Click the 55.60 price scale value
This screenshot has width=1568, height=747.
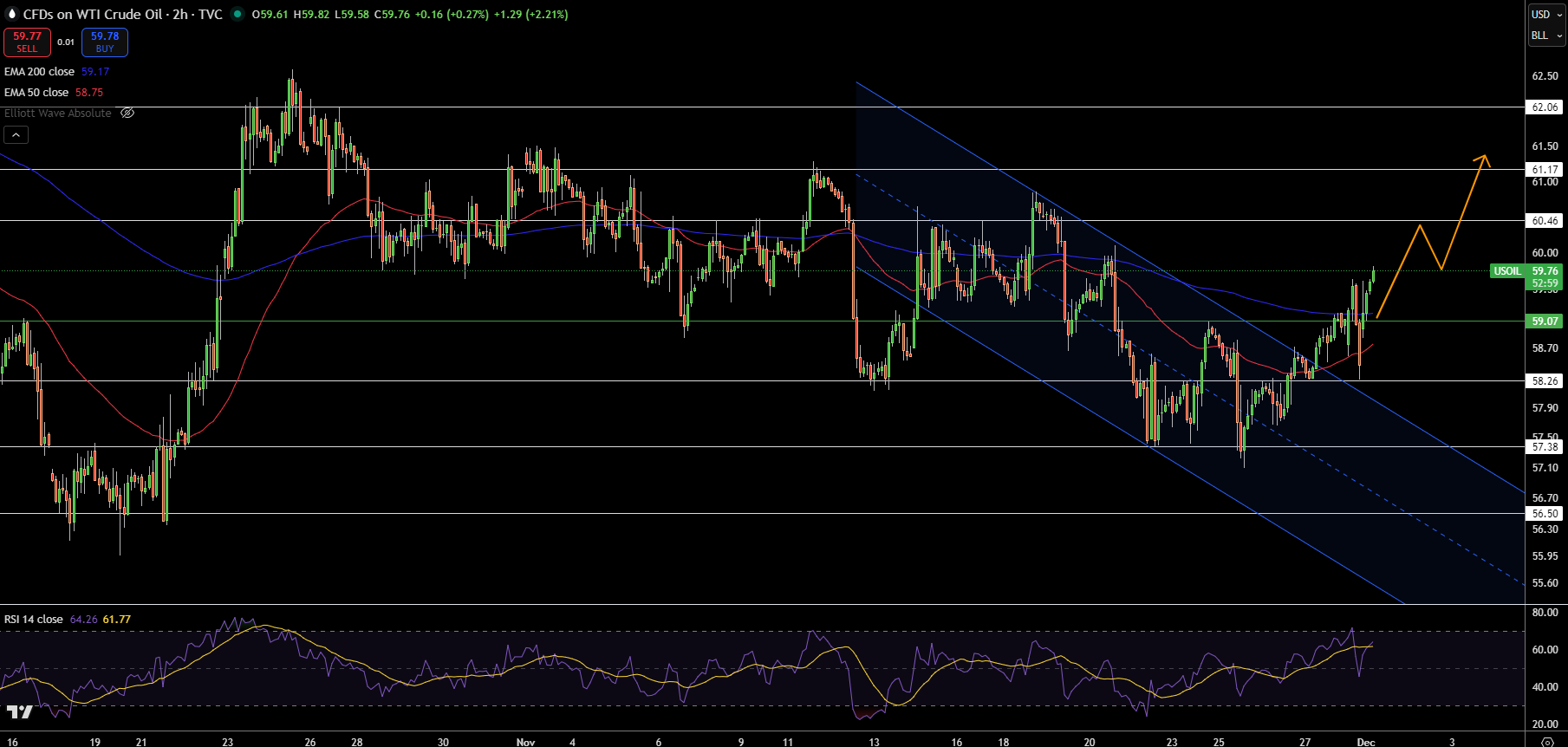[x=1545, y=583]
